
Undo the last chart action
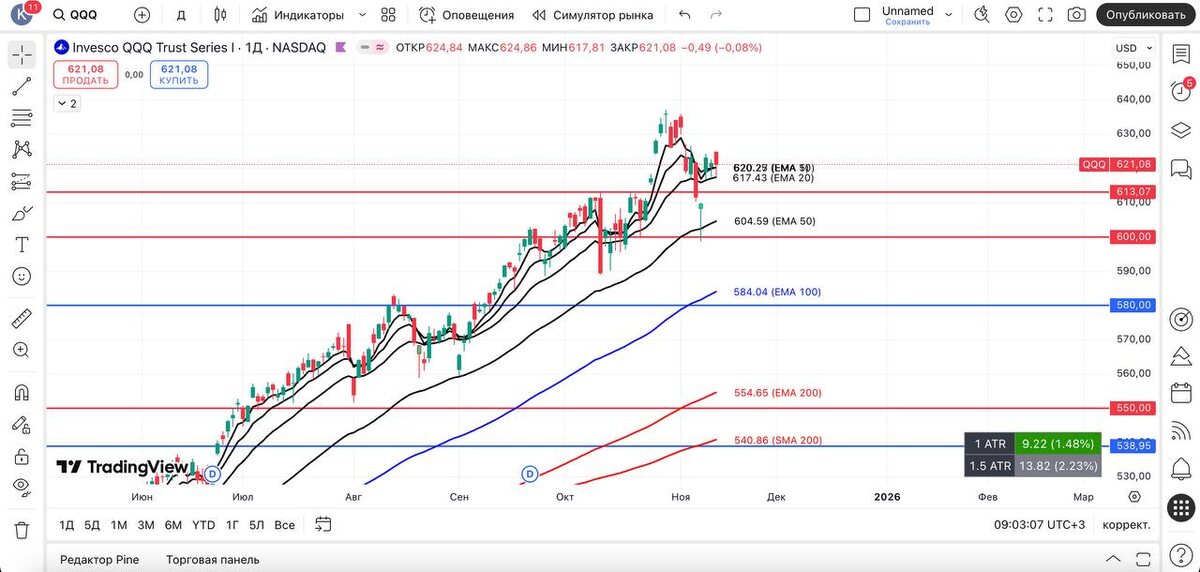(684, 15)
